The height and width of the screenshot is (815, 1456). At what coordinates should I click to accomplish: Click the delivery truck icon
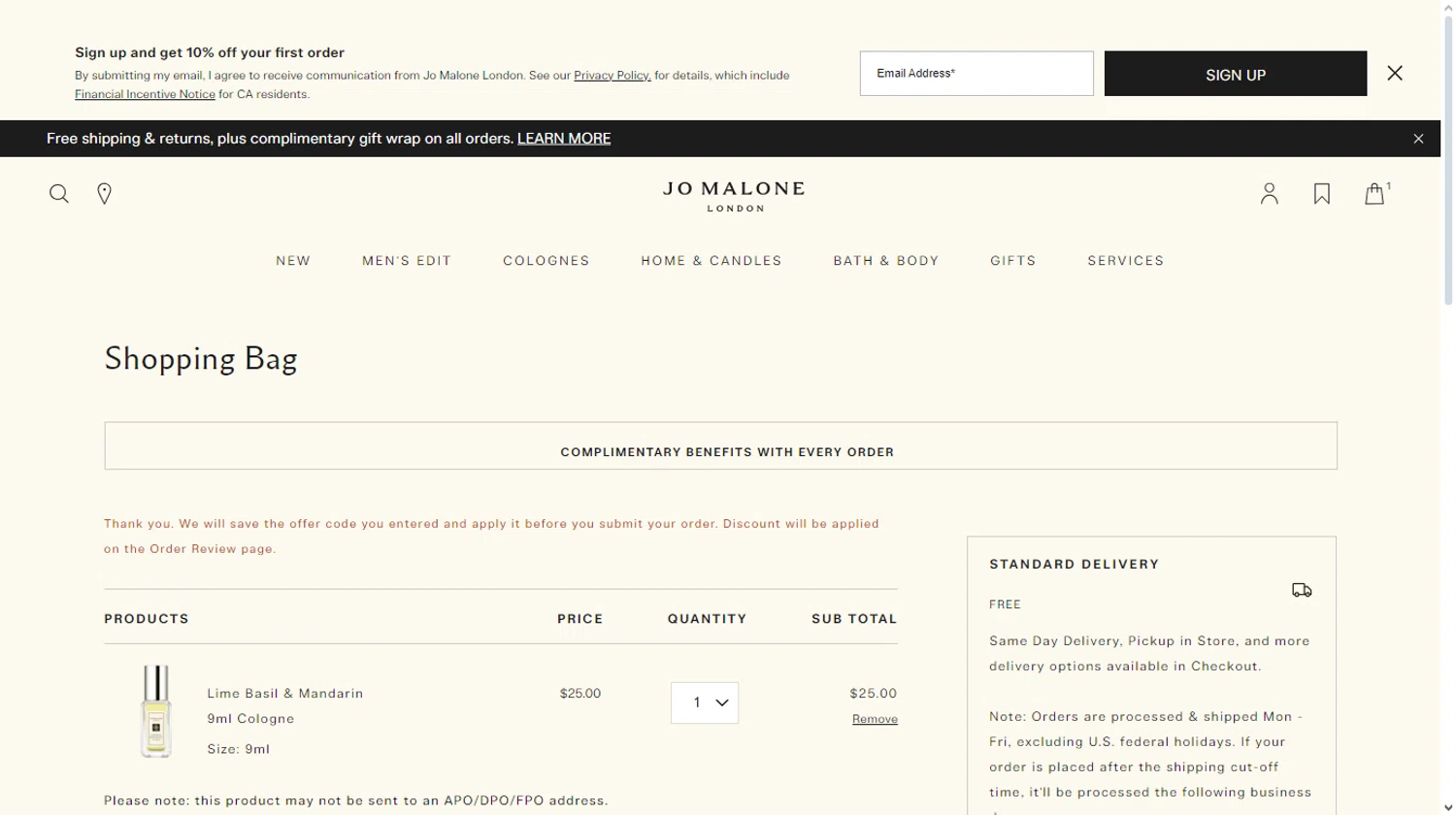1302,590
